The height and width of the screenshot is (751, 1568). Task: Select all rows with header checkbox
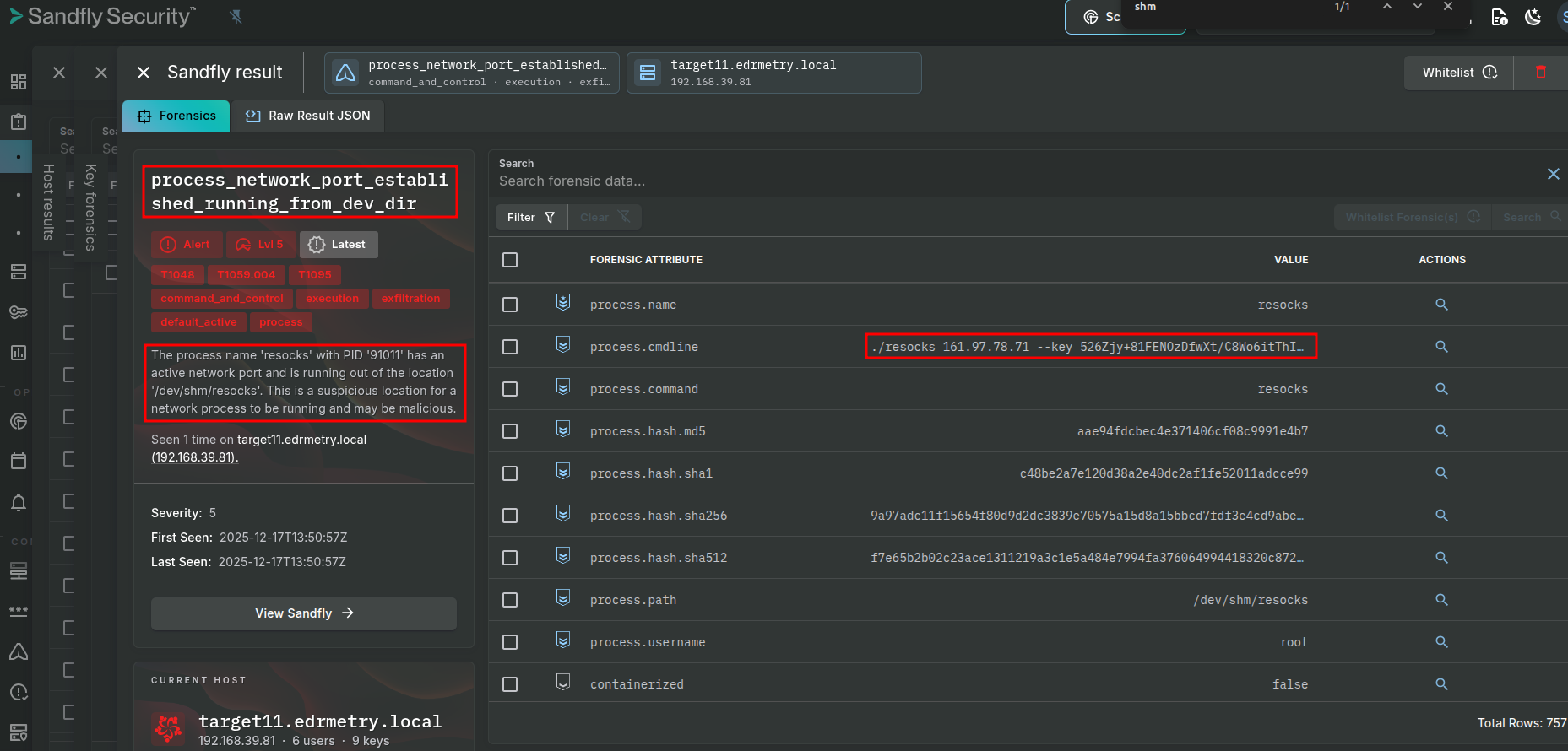pyautogui.click(x=510, y=260)
